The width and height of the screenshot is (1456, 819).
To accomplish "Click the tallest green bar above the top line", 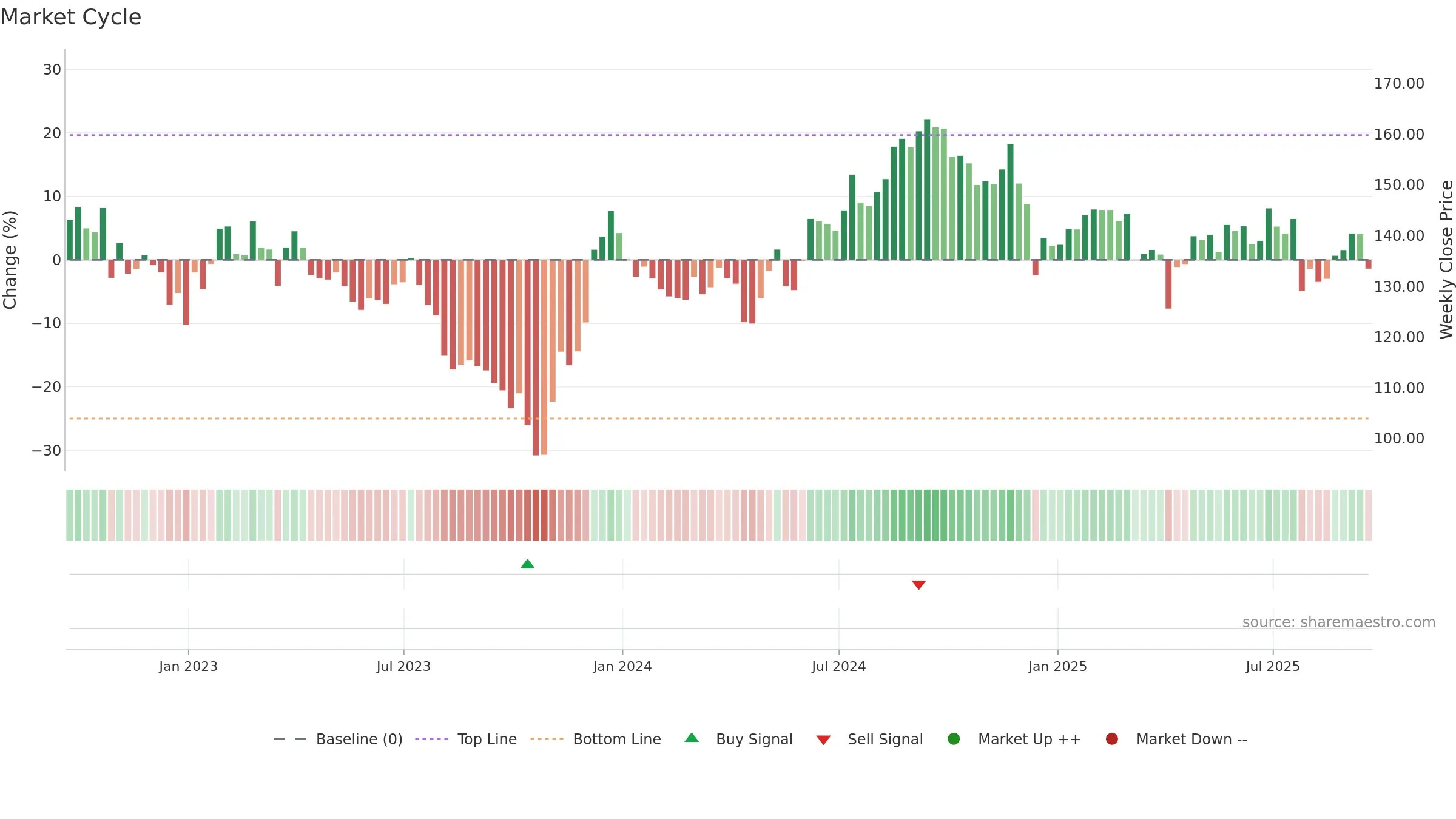I will point(927,189).
